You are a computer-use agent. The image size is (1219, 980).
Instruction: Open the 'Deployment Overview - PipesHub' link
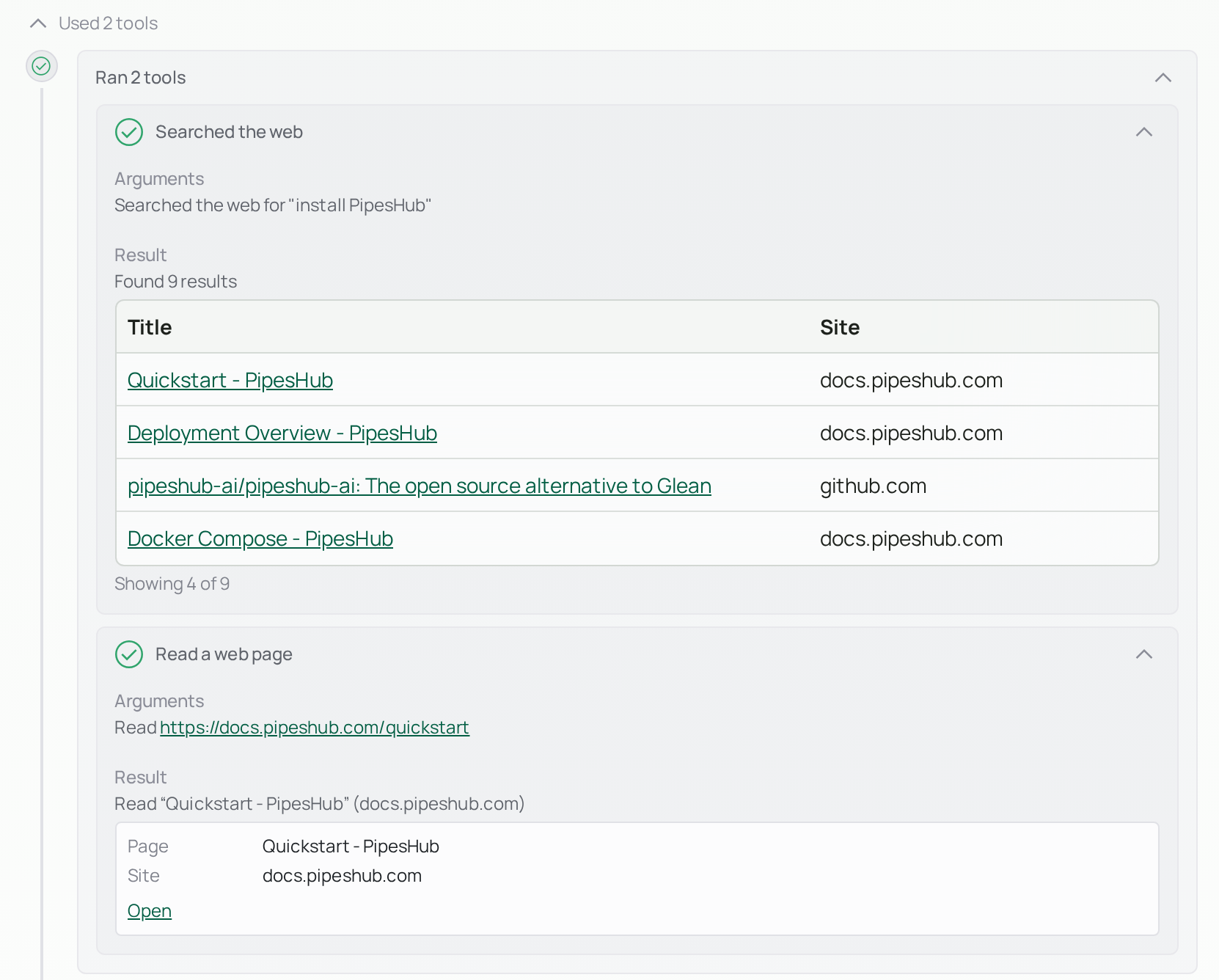282,433
